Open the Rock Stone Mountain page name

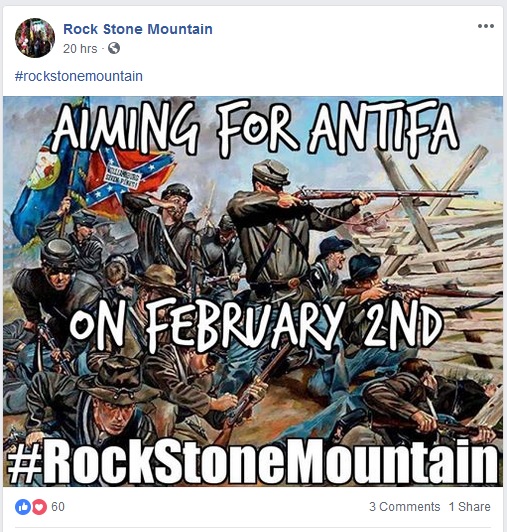(138, 29)
